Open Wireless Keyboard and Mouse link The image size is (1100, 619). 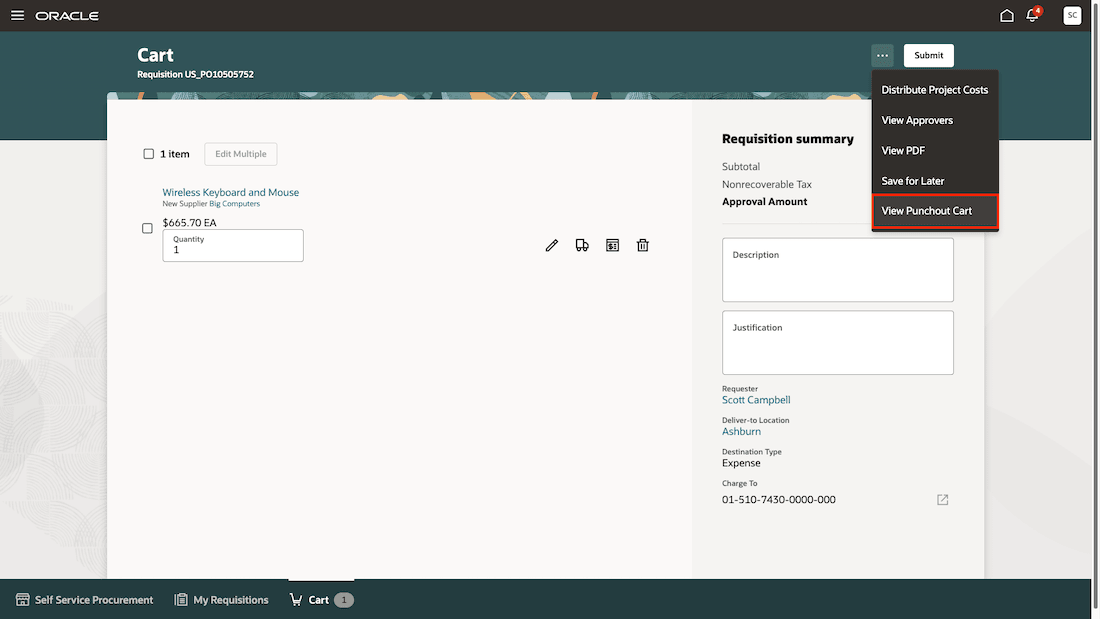pos(231,192)
